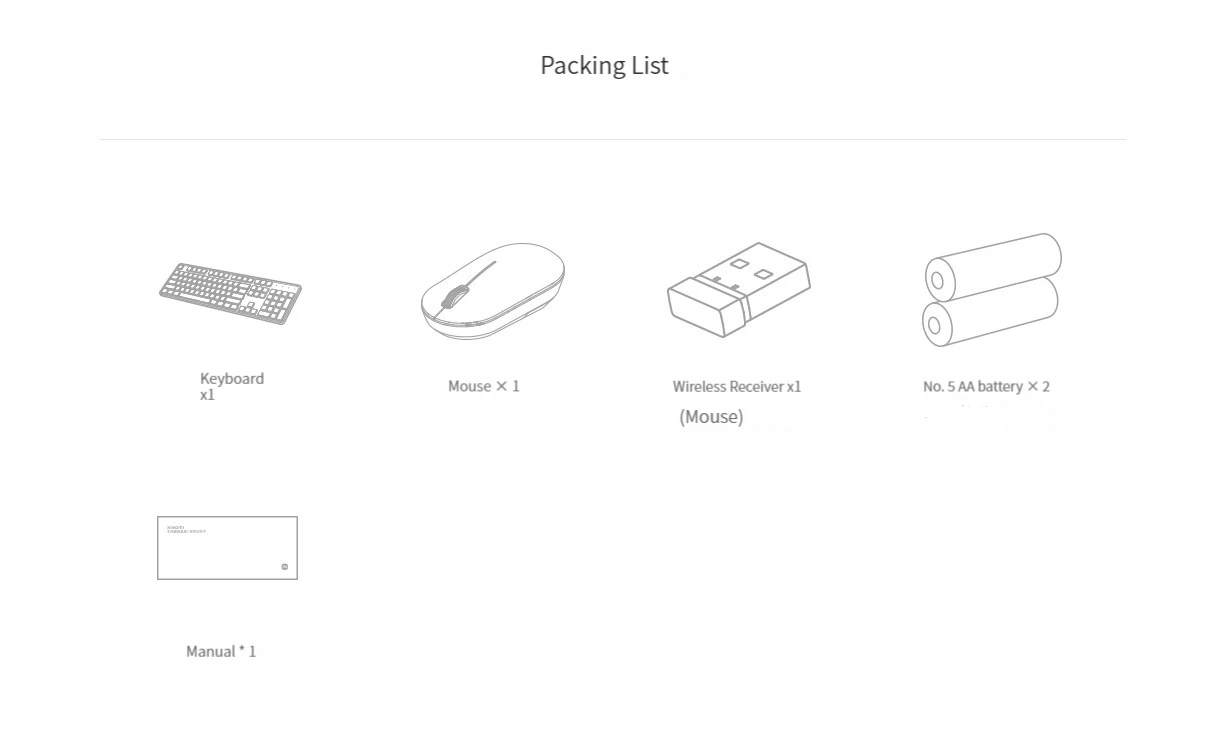This screenshot has width=1226, height=750.
Task: Click the circular end of the lower battery
Action: point(934,323)
